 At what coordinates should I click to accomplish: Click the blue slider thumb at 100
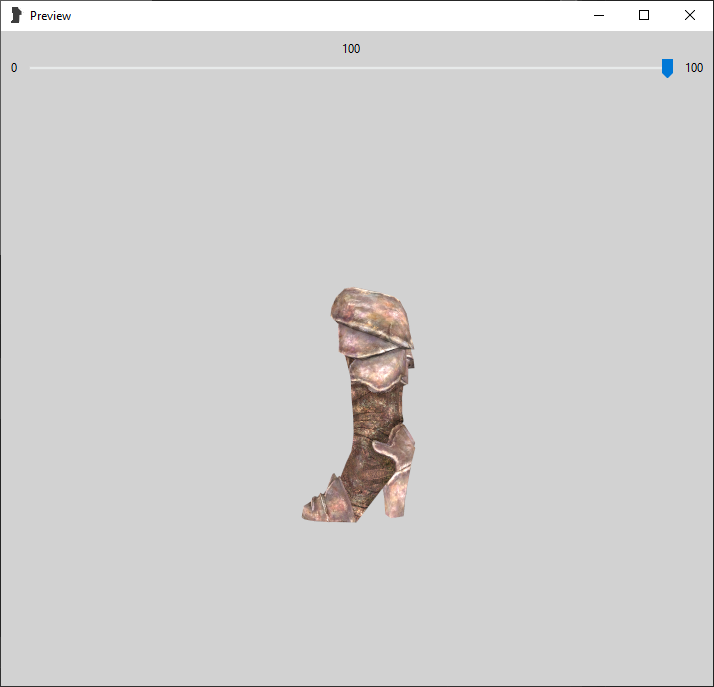coord(667,68)
